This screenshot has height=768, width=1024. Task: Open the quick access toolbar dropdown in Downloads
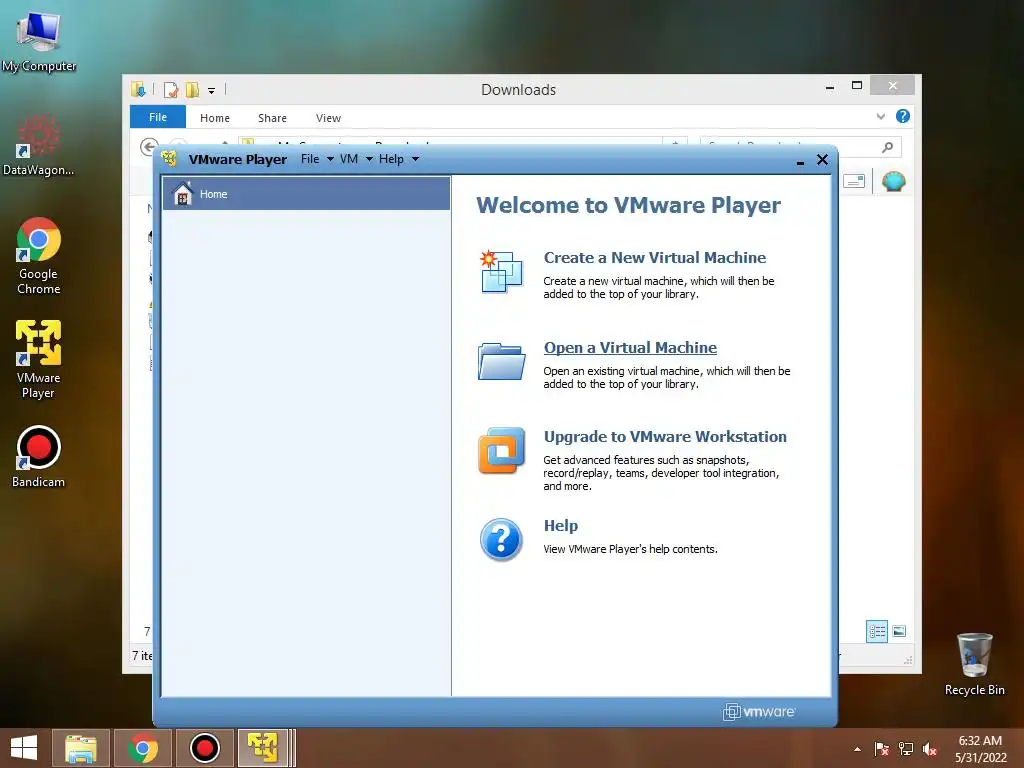pyautogui.click(x=212, y=91)
